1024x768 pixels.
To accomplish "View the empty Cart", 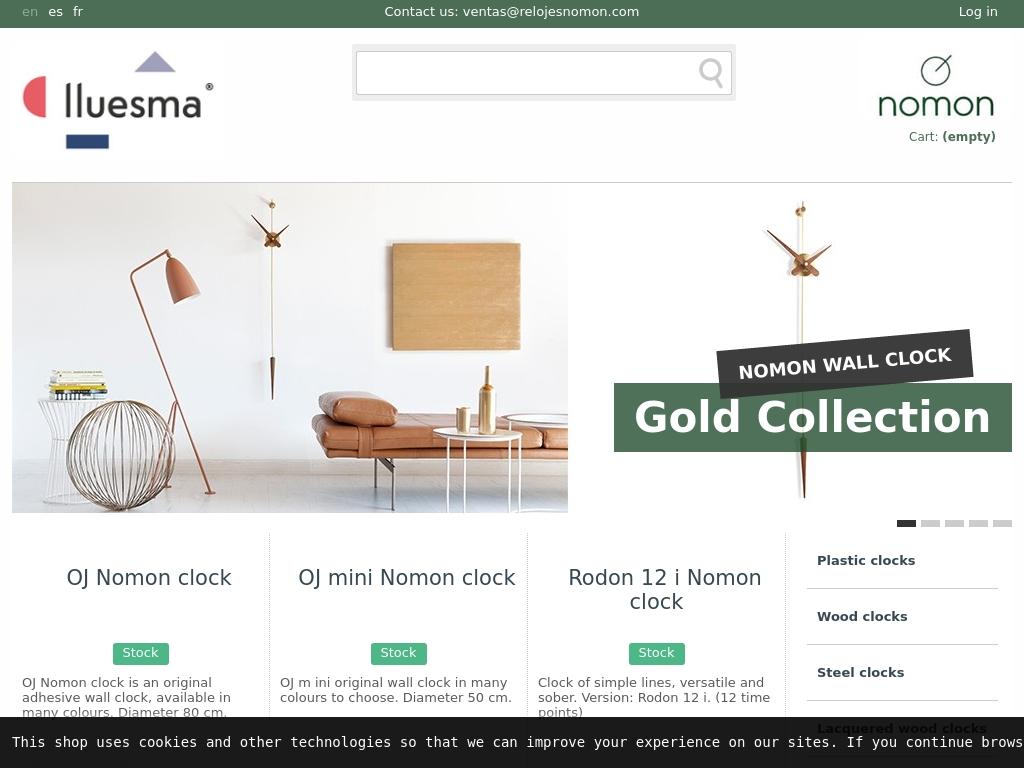I will pyautogui.click(x=952, y=136).
